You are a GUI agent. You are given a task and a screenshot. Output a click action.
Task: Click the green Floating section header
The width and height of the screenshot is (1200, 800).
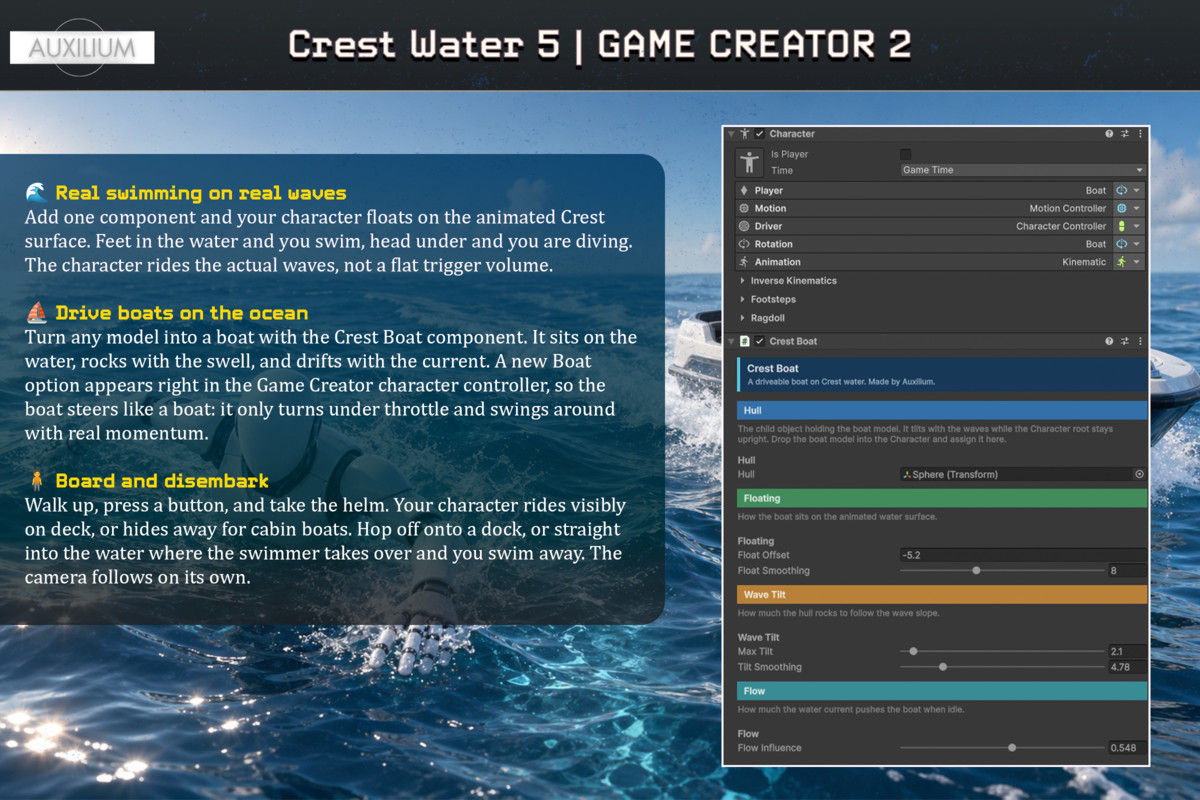(942, 498)
